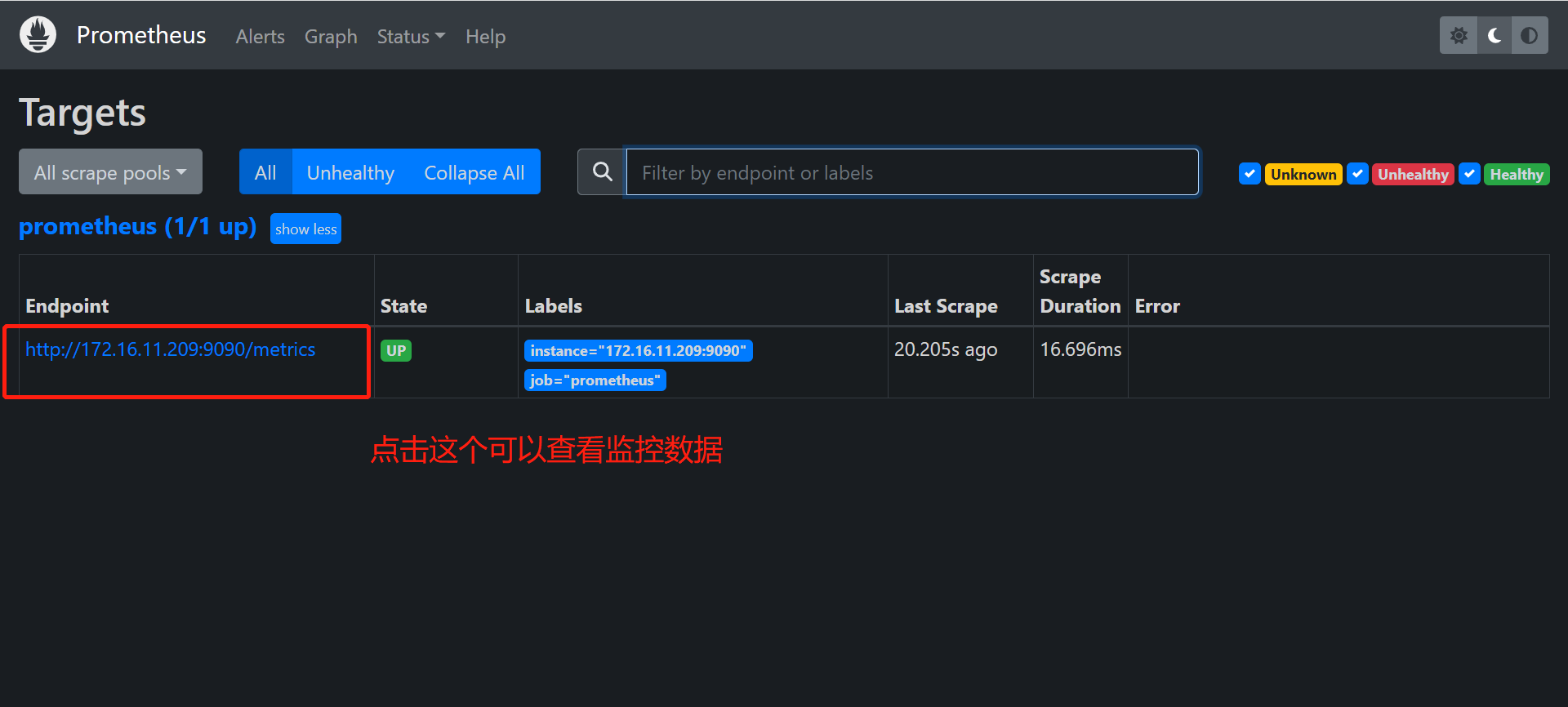Screen dimensions: 1568x707
Task: Select the All targets filter button
Action: 265,172
